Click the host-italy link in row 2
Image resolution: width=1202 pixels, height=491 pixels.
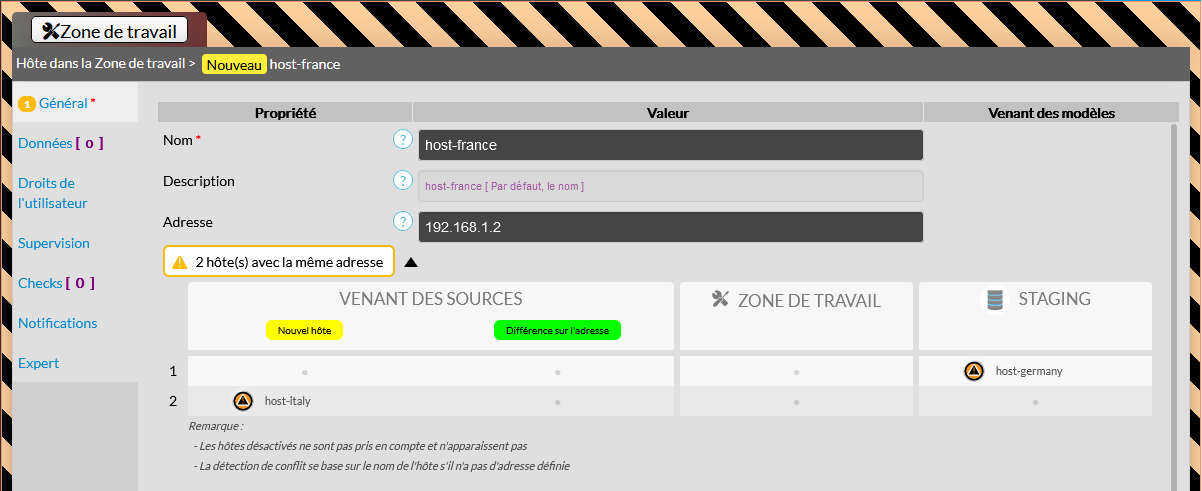pyautogui.click(x=287, y=401)
